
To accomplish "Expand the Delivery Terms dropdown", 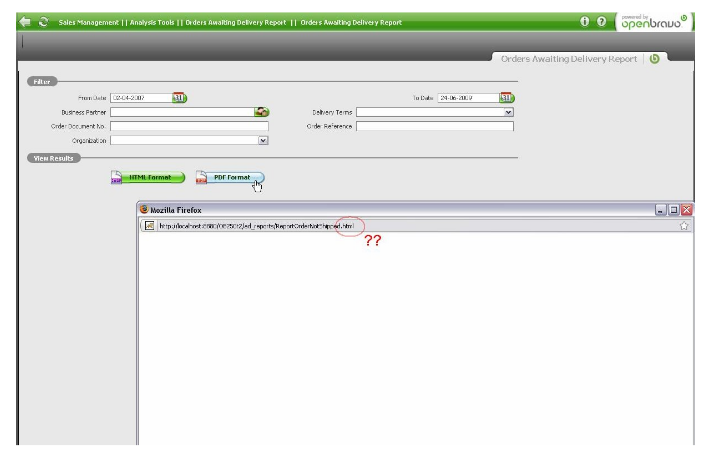I will pos(508,113).
